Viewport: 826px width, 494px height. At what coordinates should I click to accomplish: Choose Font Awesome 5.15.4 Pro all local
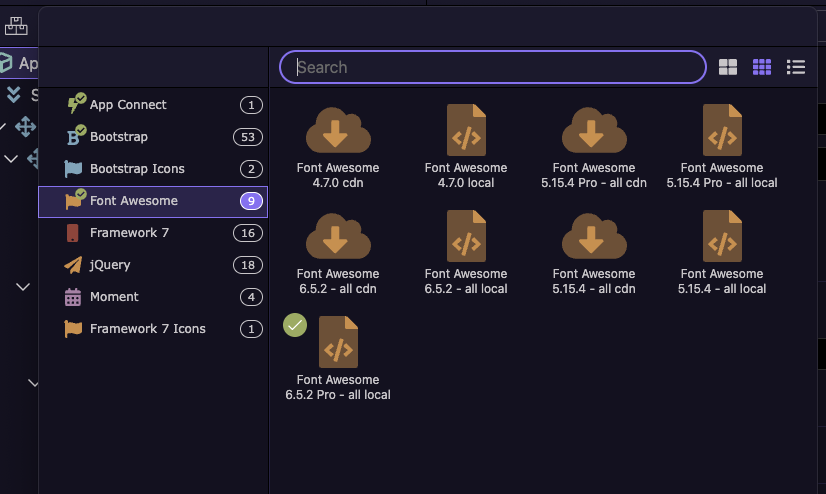(722, 146)
